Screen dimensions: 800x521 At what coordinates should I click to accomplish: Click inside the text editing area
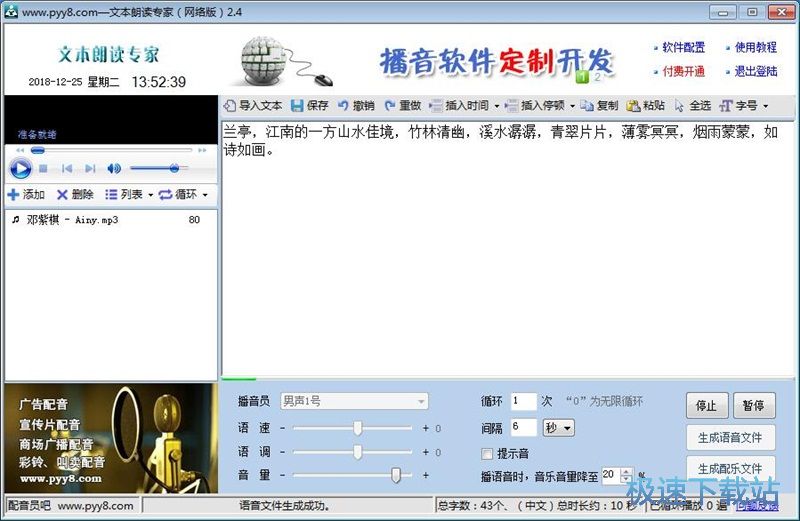click(x=508, y=249)
